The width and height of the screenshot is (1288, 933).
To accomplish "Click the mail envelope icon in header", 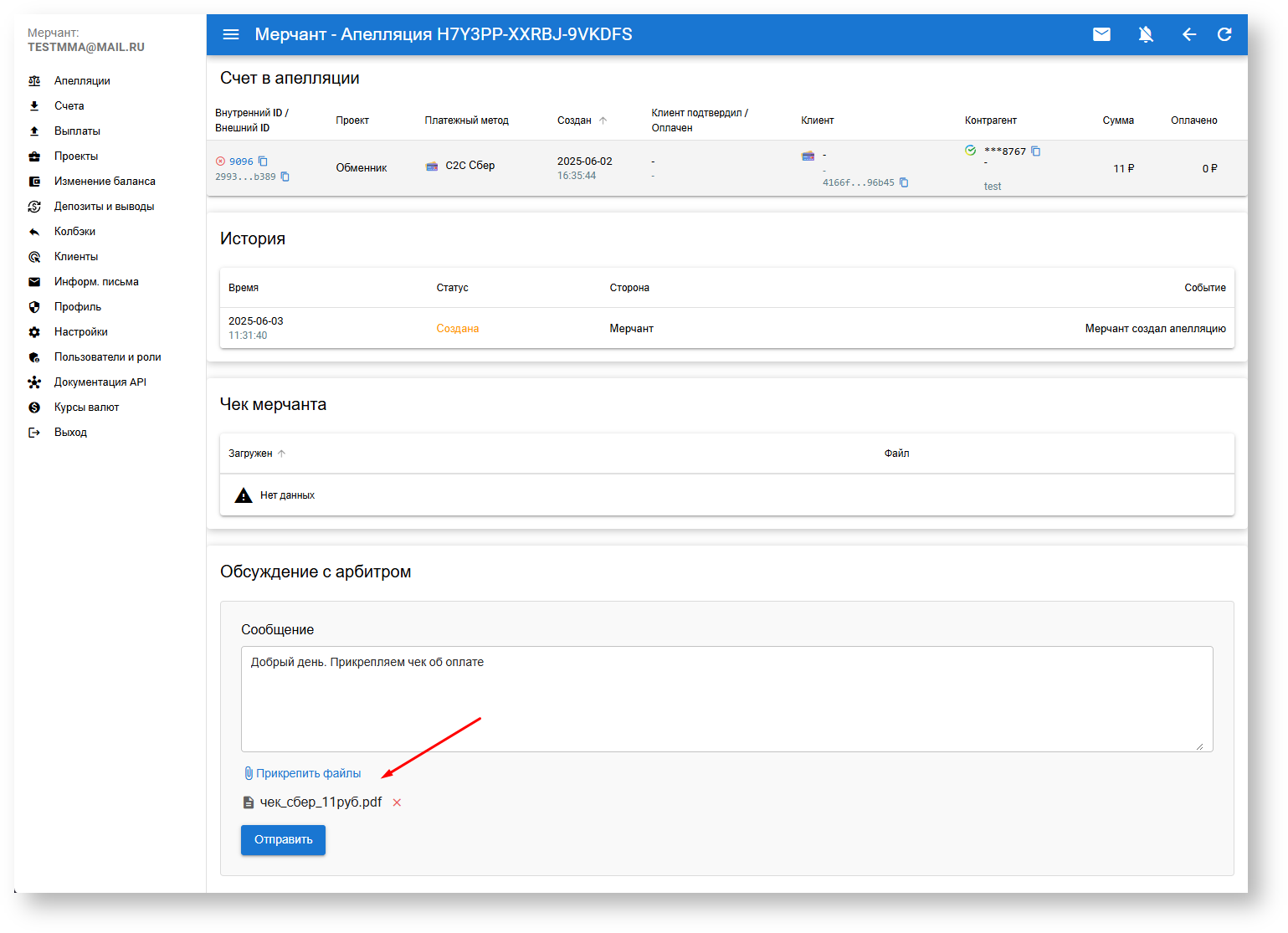I will point(1101,34).
